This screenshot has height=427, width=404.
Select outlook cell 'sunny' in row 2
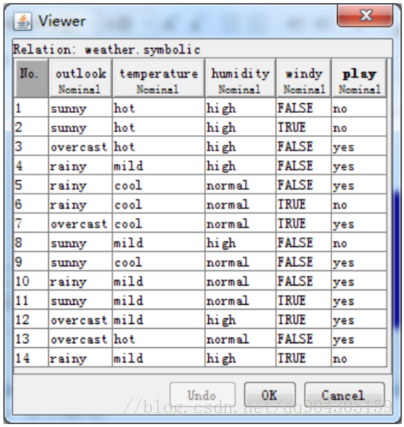pyautogui.click(x=80, y=127)
